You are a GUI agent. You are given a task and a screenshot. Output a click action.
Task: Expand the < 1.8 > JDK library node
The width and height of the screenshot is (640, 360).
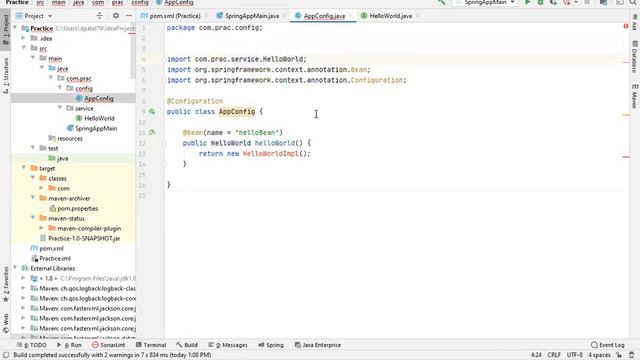24,278
